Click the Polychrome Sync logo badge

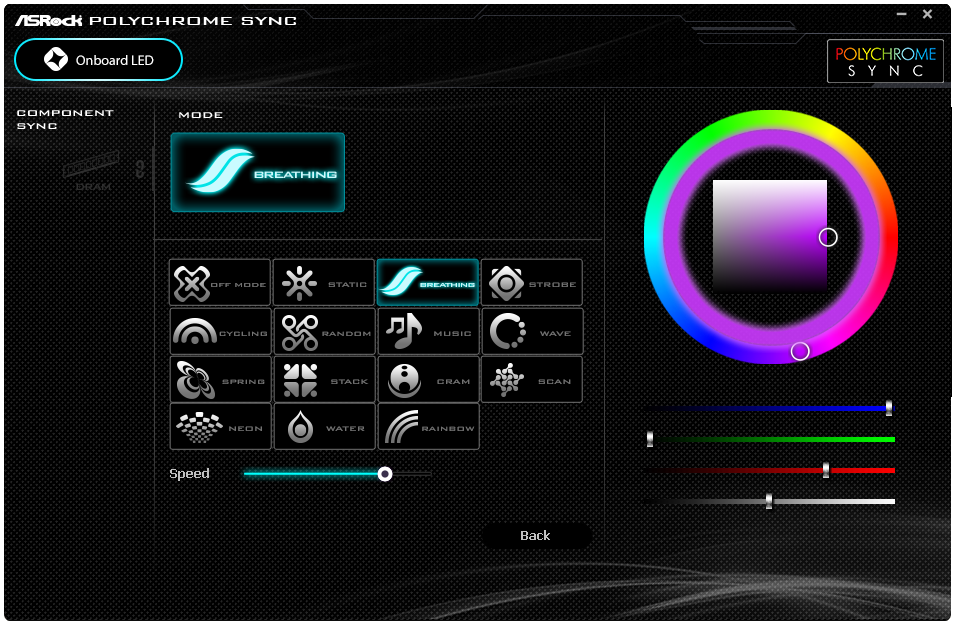pyautogui.click(x=885, y=61)
